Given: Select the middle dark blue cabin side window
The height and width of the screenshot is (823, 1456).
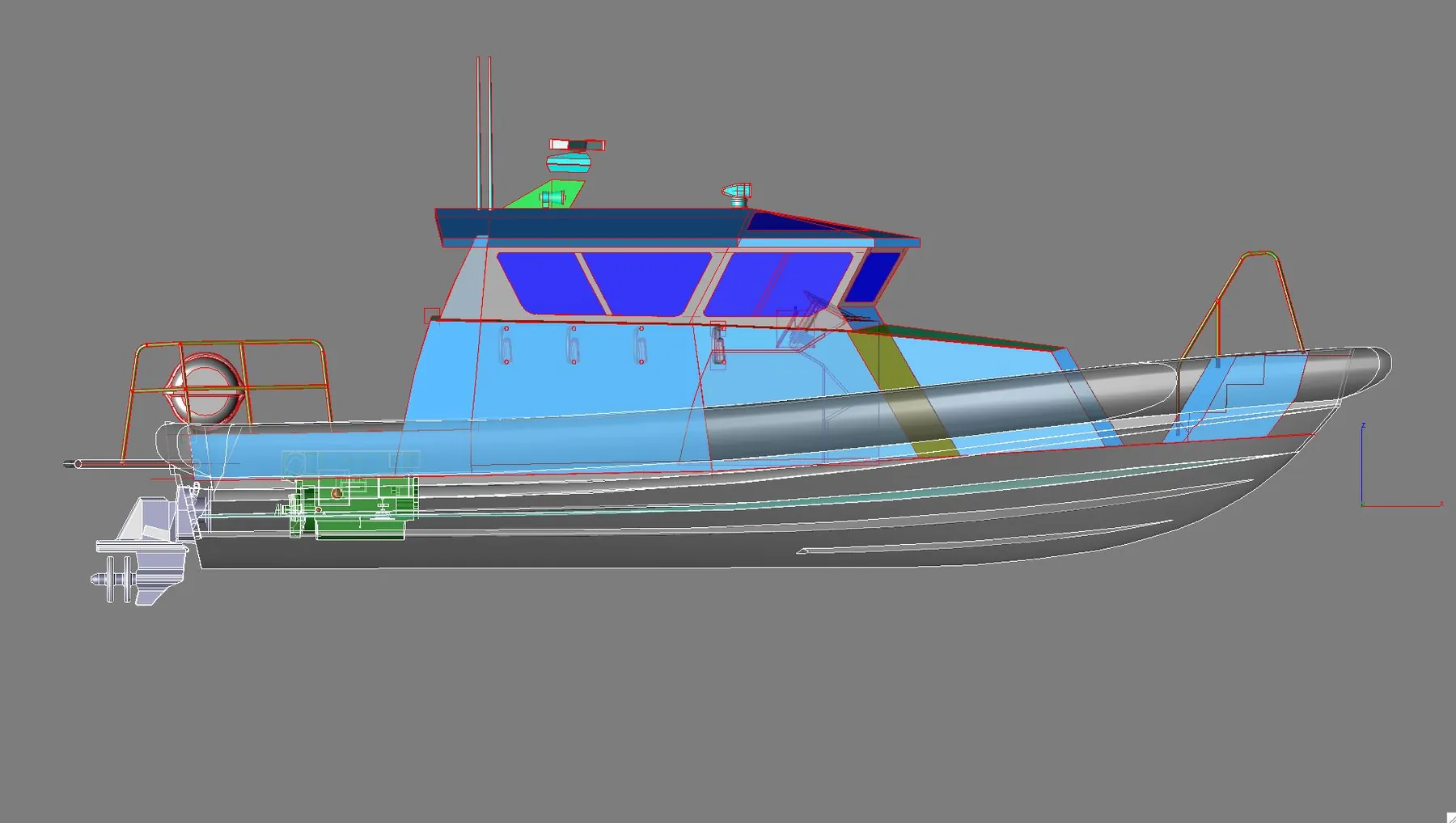Looking at the screenshot, I should [x=647, y=283].
